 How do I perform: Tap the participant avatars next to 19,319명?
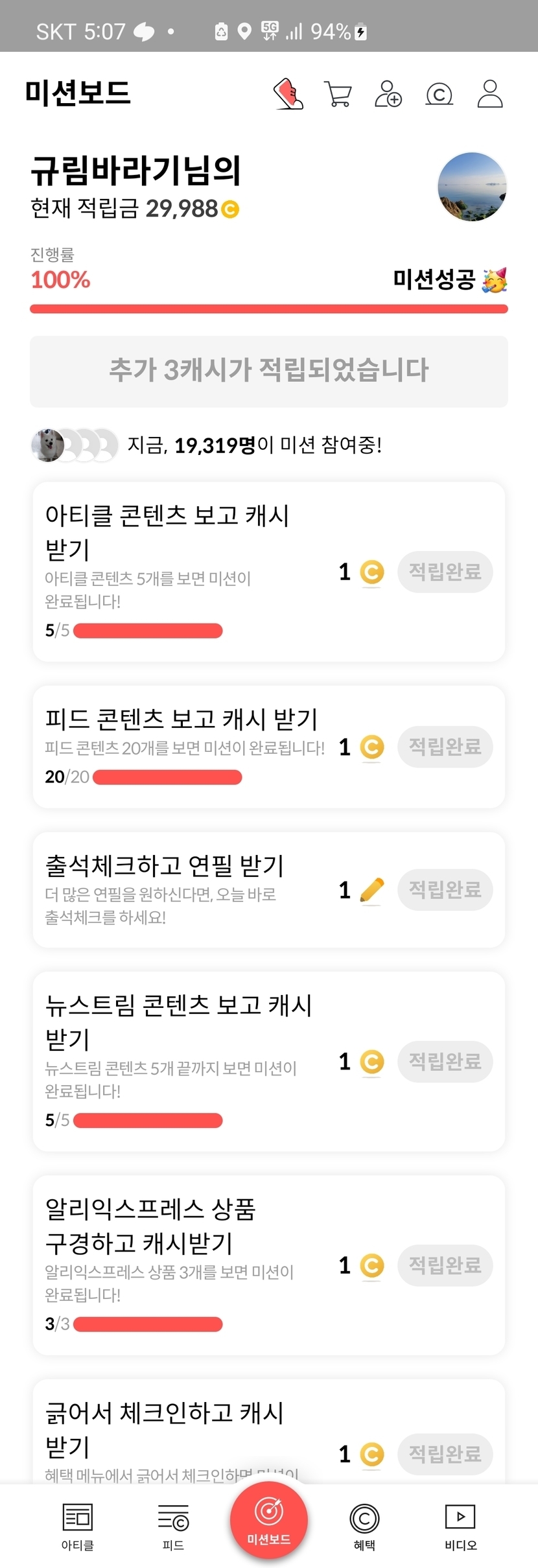point(75,445)
